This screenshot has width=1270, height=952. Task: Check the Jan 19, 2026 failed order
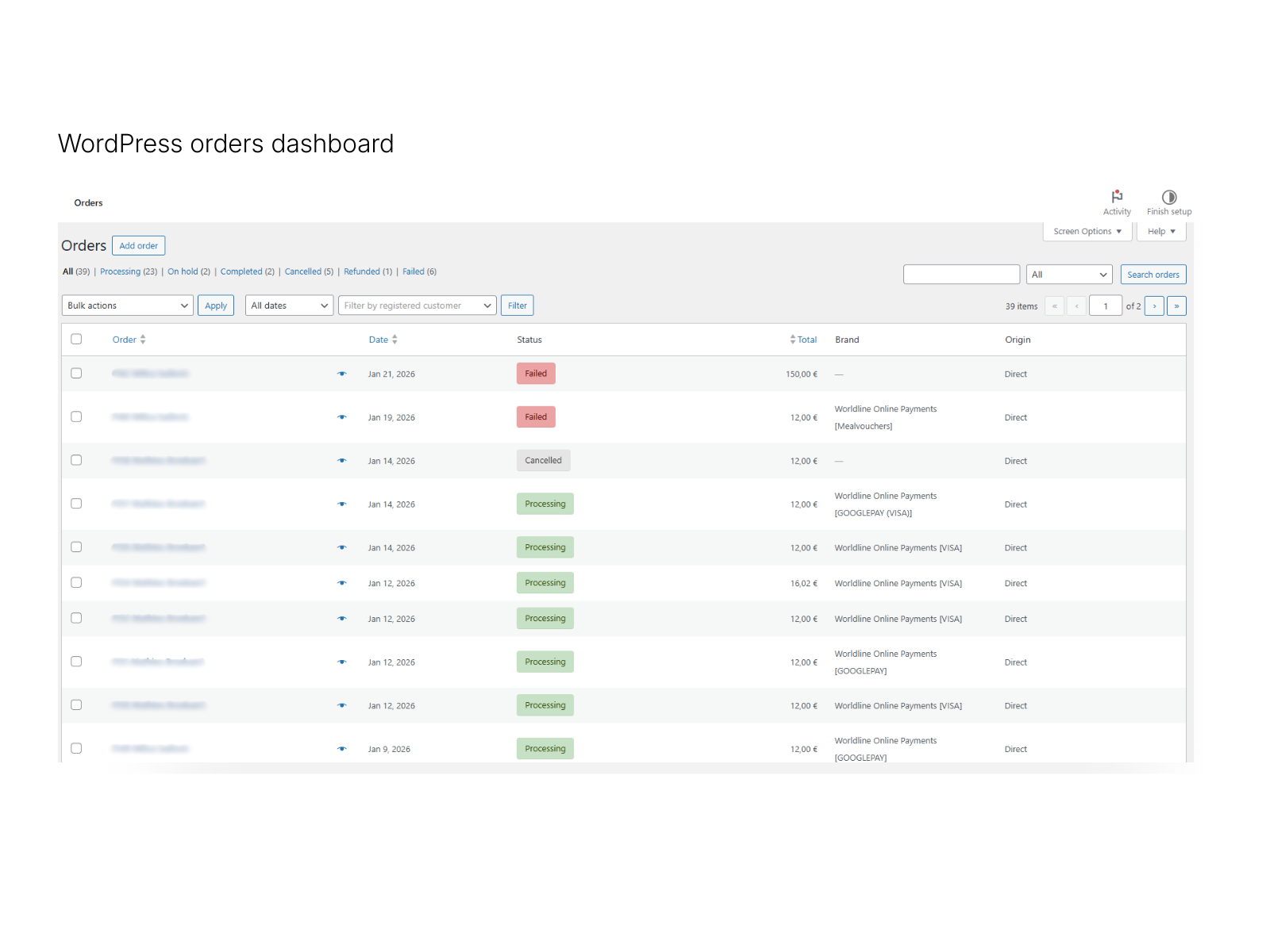pyautogui.click(x=76, y=416)
